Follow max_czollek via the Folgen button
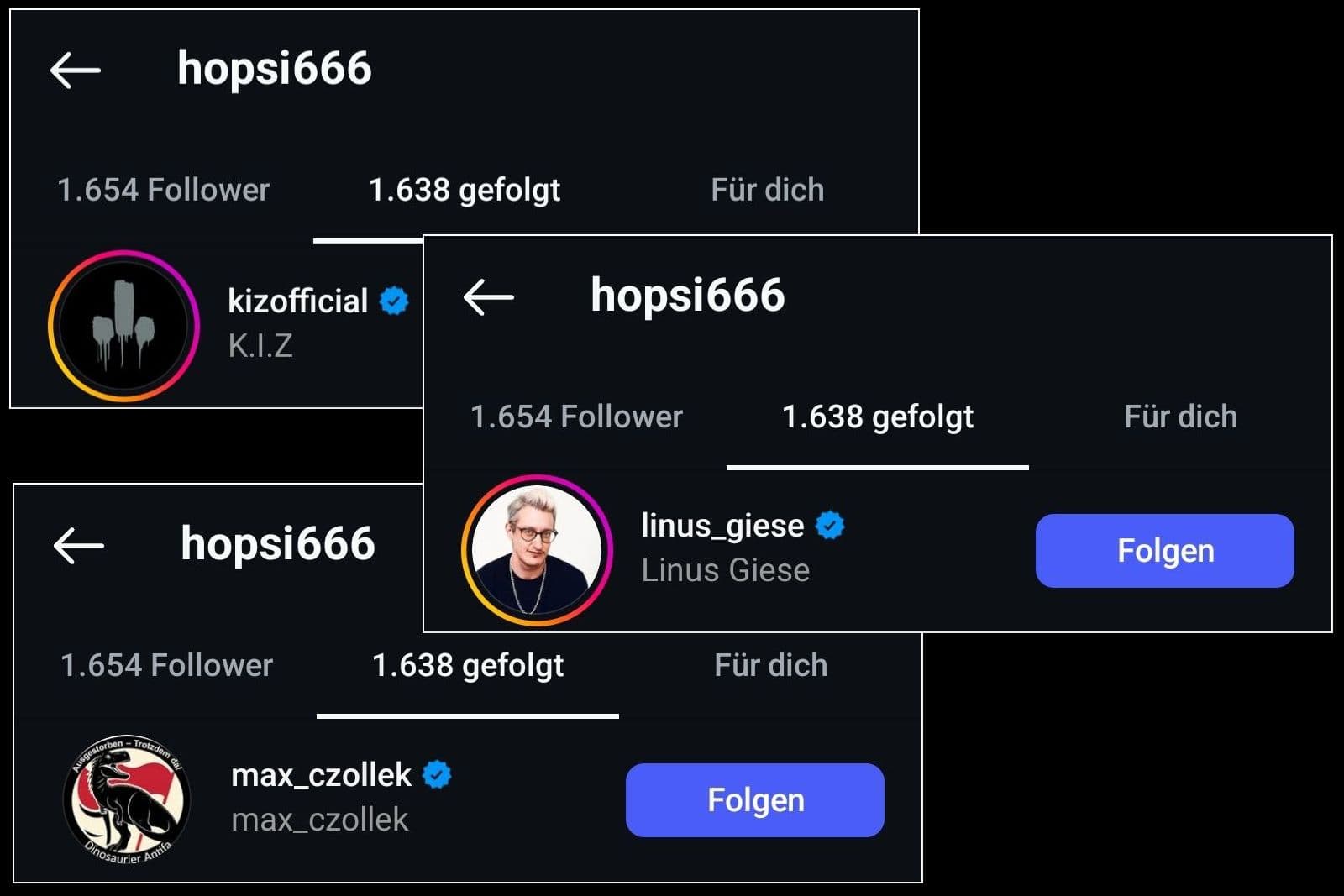Screen dimensions: 1344x896 pyautogui.click(x=753, y=800)
